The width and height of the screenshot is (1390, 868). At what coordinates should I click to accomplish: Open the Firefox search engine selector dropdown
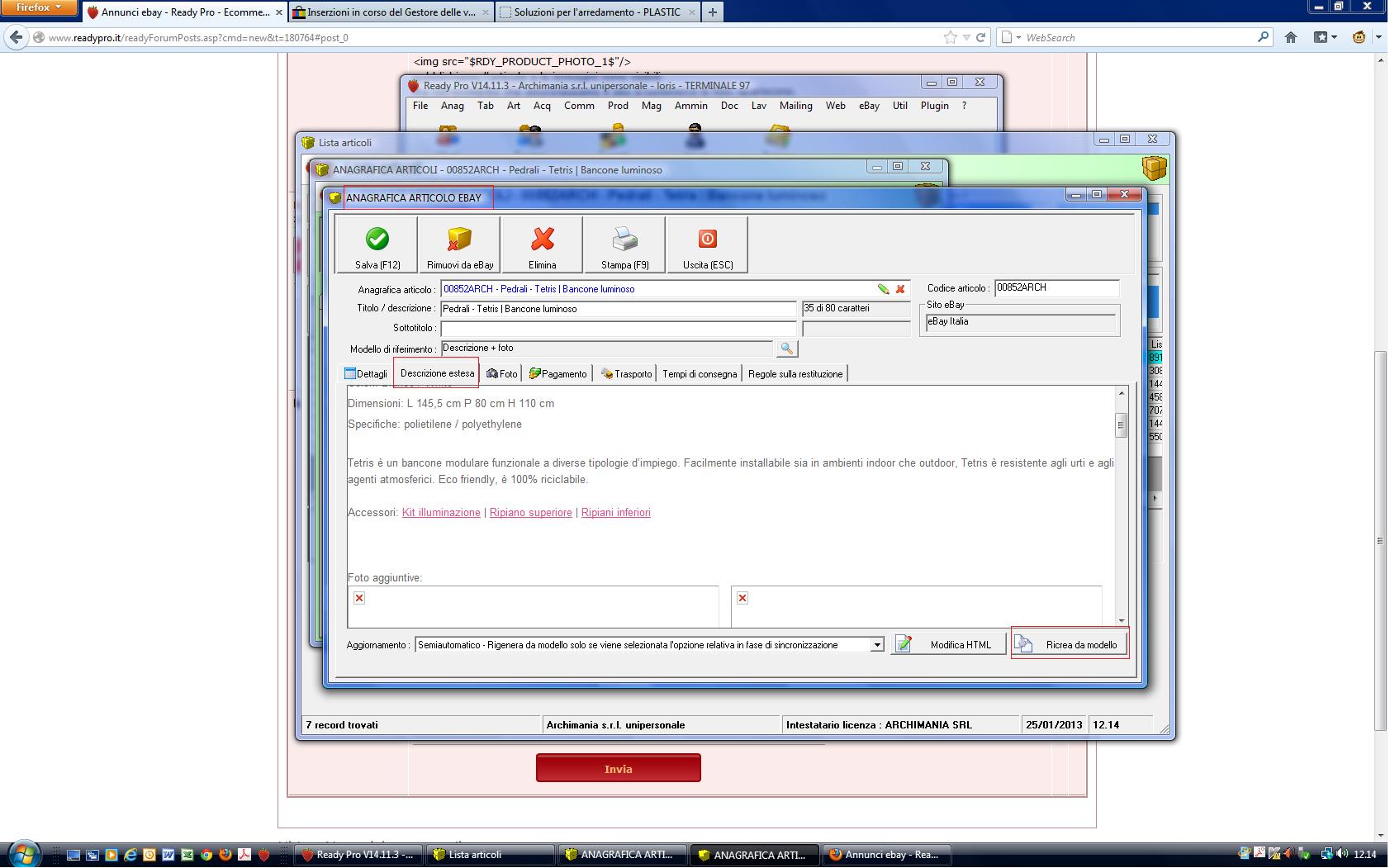click(x=1012, y=37)
